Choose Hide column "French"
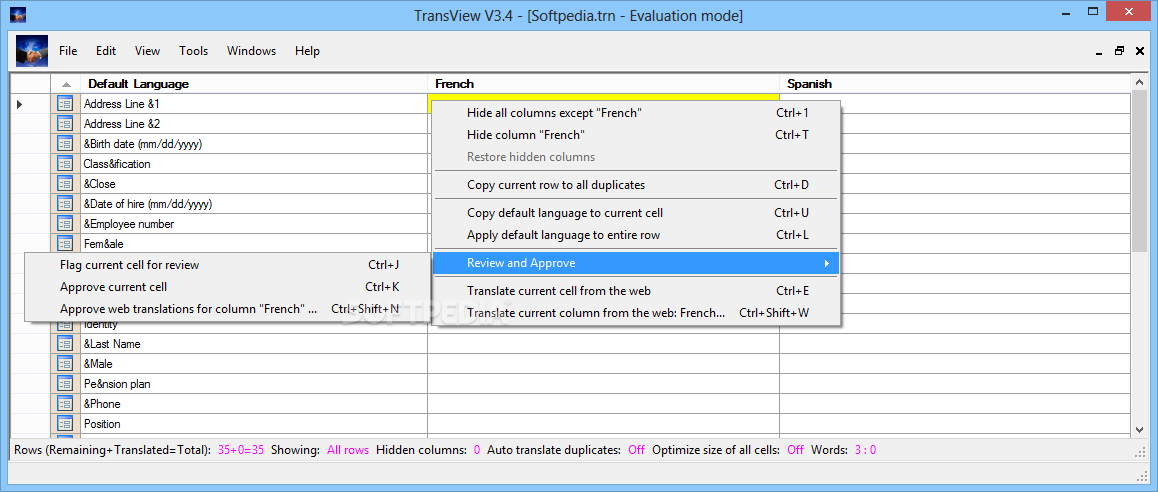Image resolution: width=1158 pixels, height=492 pixels. tap(636, 135)
